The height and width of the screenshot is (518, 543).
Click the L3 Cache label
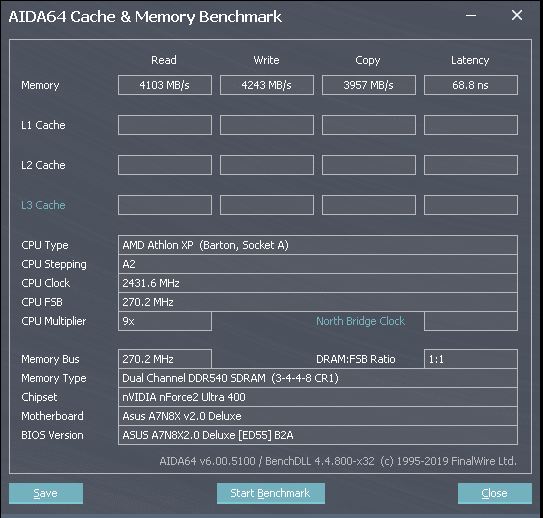(x=43, y=205)
